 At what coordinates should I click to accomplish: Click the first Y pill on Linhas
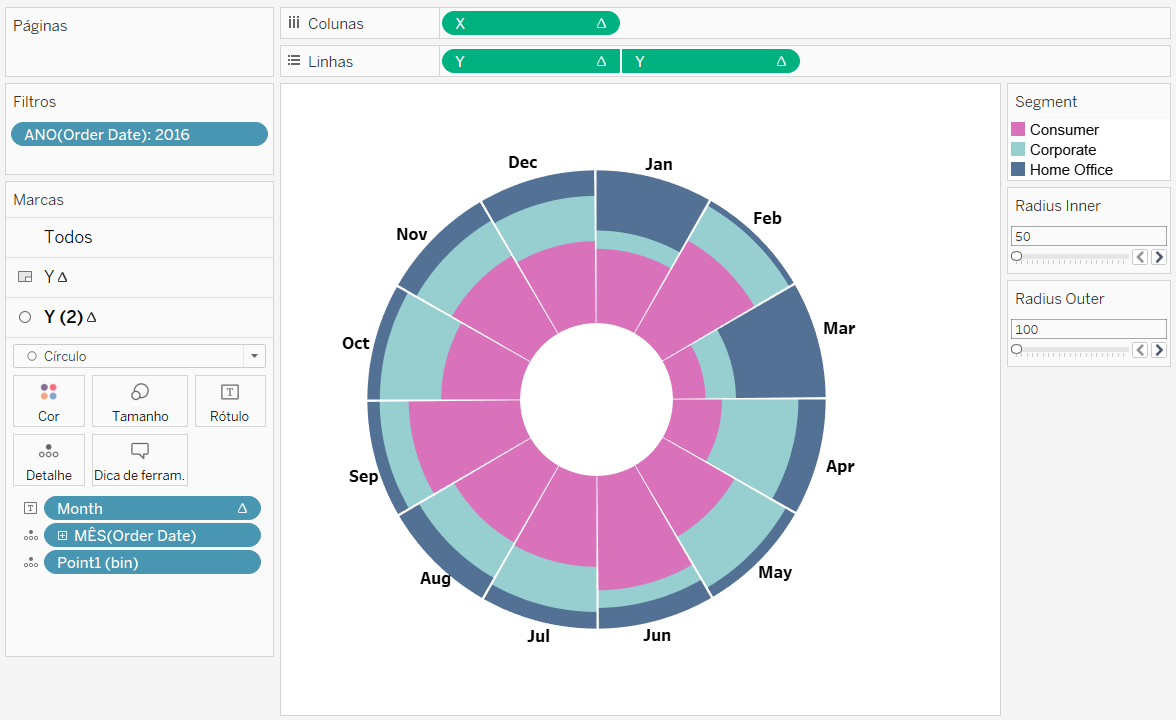point(531,62)
